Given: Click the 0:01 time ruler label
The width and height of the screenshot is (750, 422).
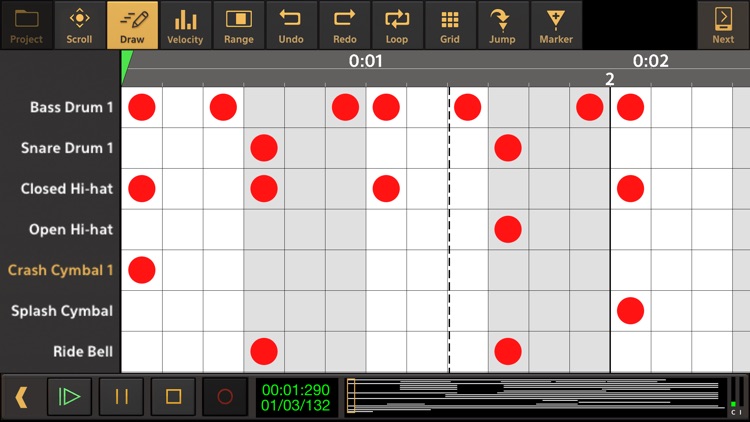Looking at the screenshot, I should tap(365, 61).
